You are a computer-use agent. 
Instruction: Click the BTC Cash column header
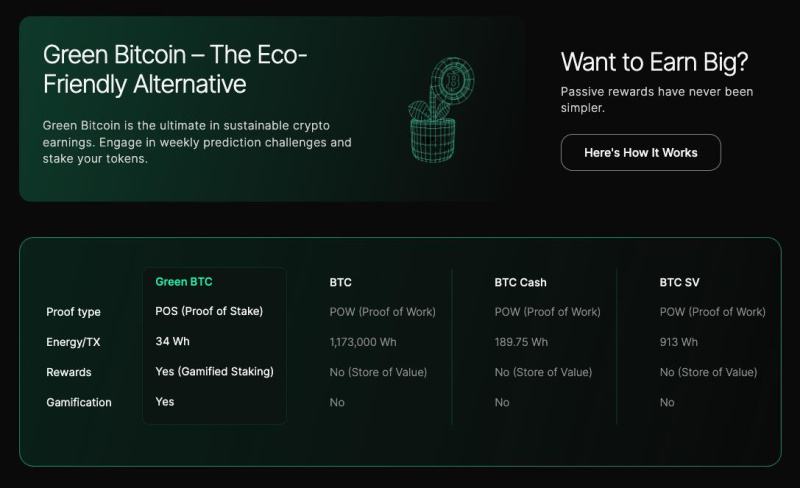click(x=520, y=282)
